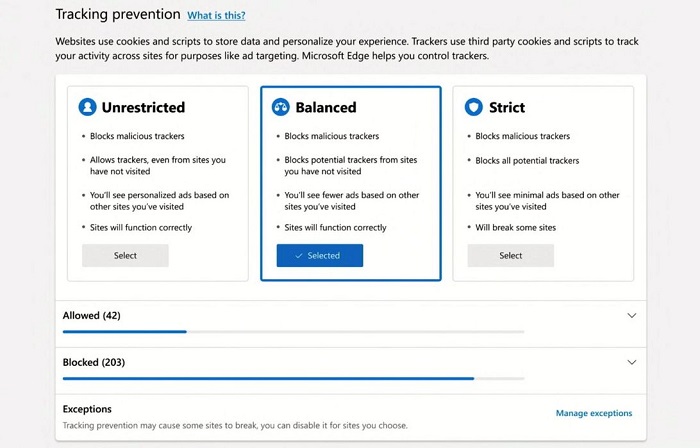Image resolution: width=700 pixels, height=448 pixels.
Task: Open the "What is this?" link
Action: click(216, 15)
